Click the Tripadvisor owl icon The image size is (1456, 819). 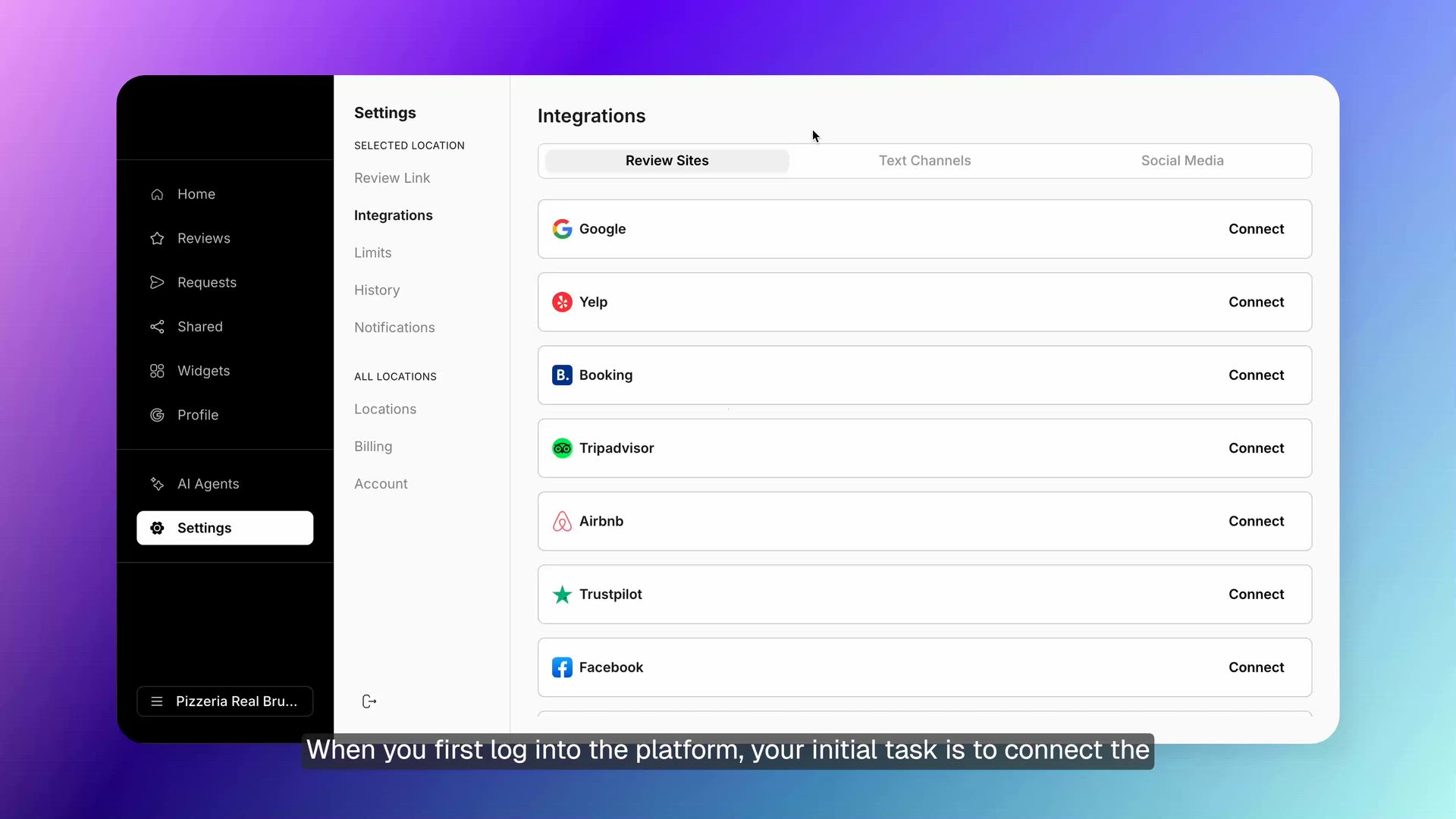pyautogui.click(x=562, y=448)
